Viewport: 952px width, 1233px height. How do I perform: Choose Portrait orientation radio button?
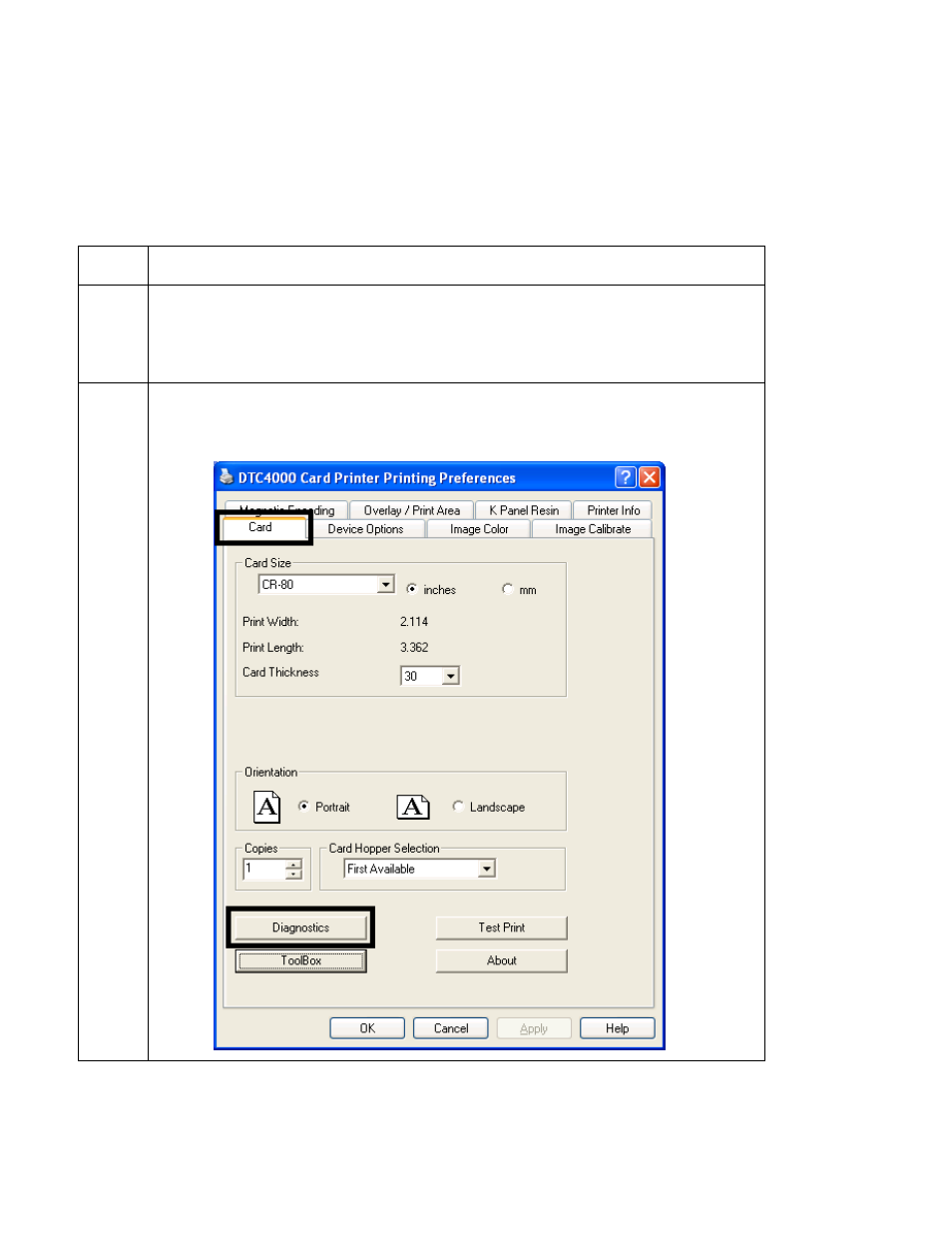(303, 806)
